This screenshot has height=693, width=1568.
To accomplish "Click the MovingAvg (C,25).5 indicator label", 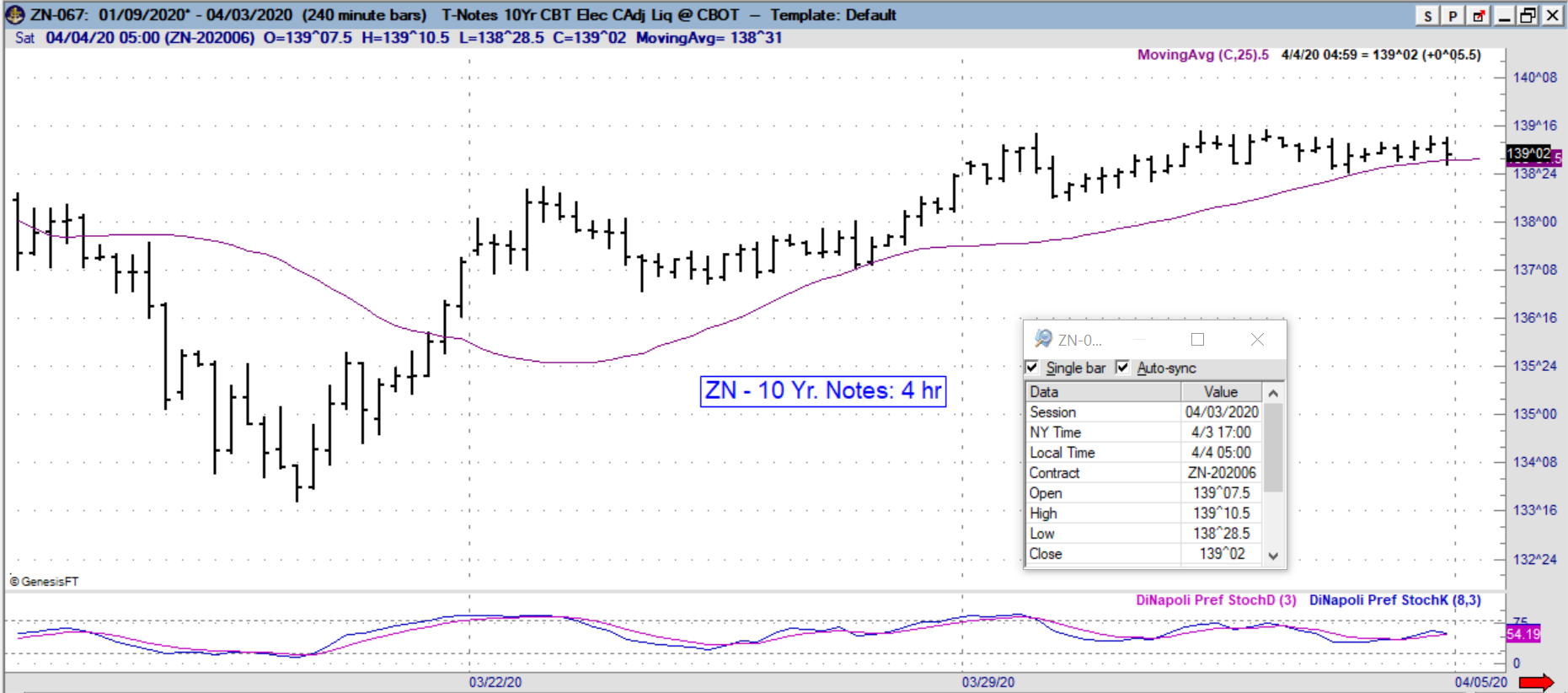I will [1202, 55].
